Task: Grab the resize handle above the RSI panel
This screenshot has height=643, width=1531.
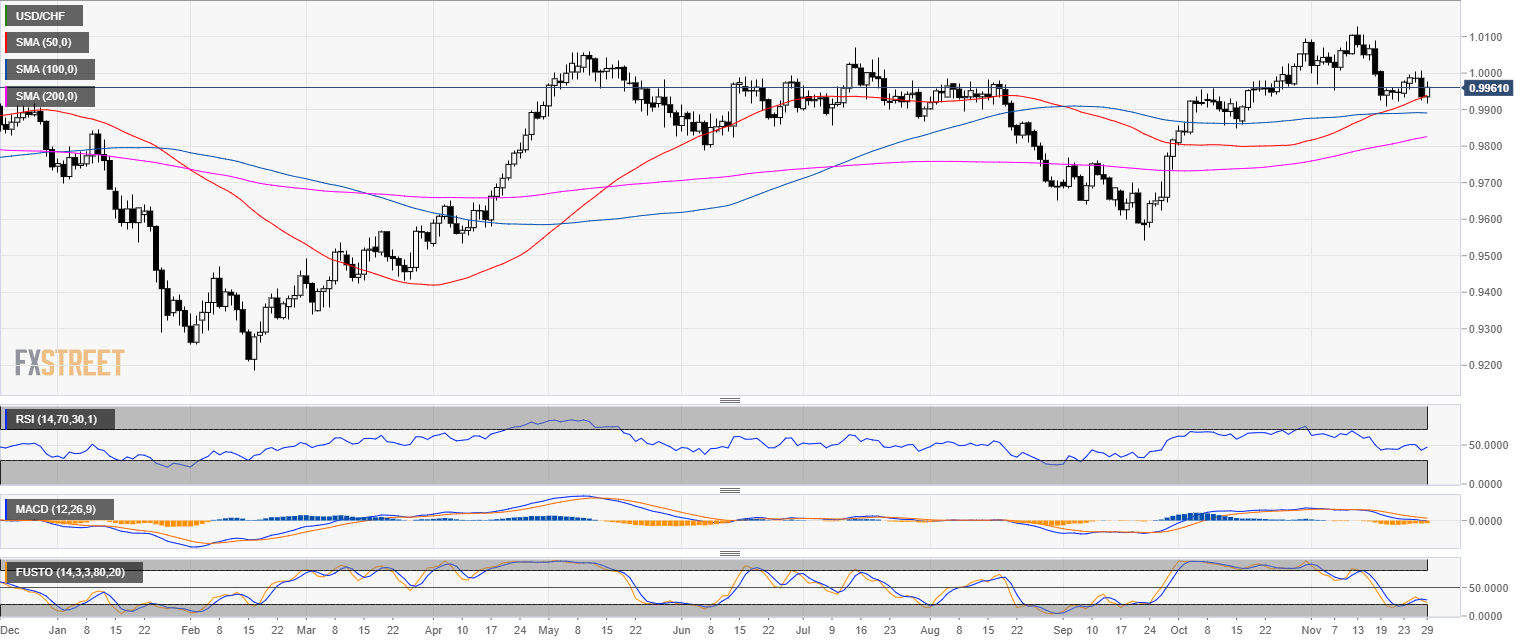Action: pyautogui.click(x=729, y=401)
